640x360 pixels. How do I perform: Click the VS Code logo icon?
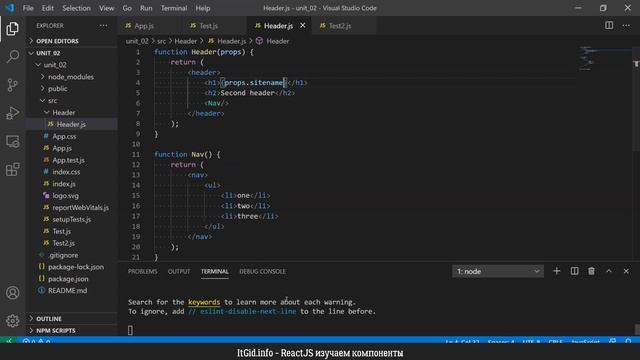9,8
